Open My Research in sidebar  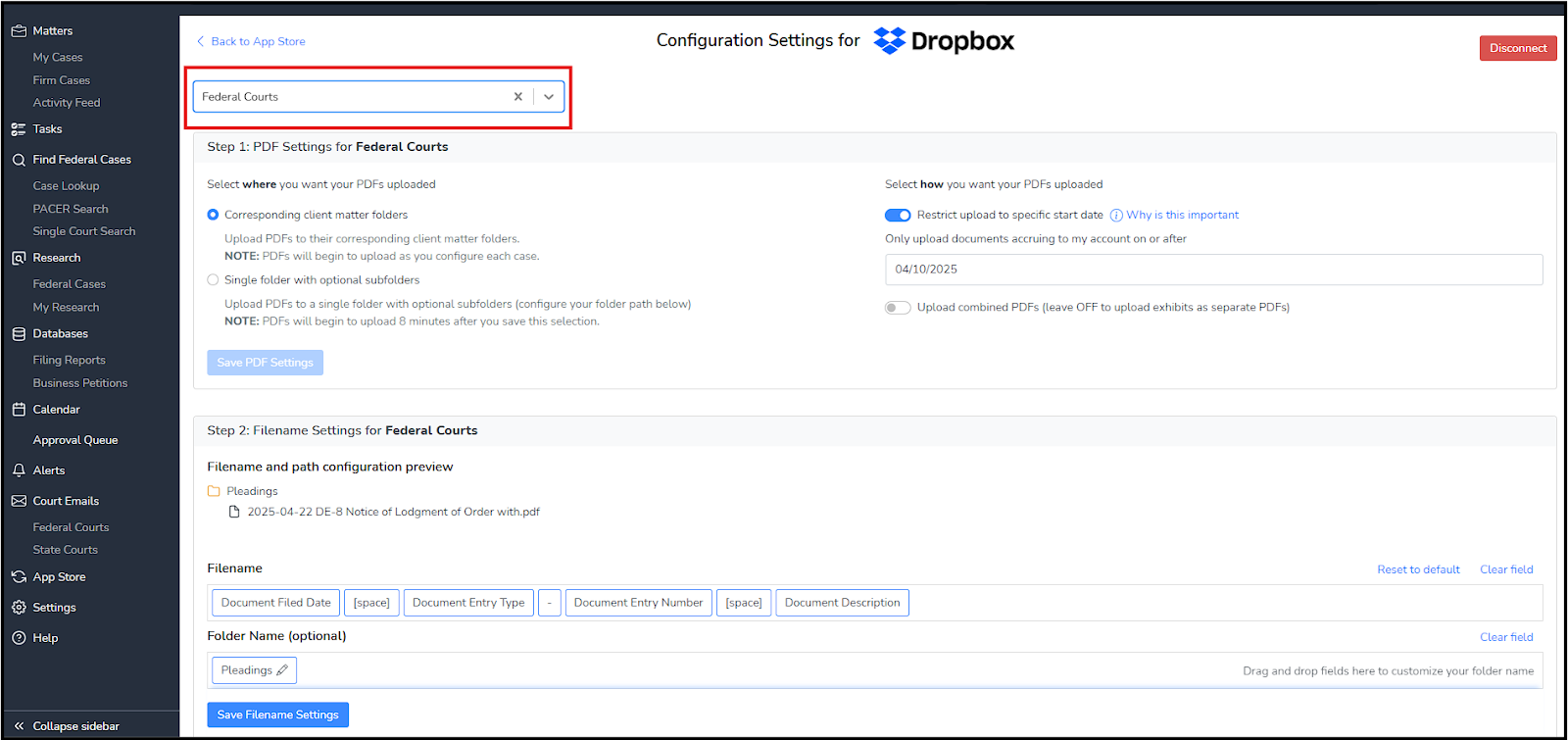point(66,308)
